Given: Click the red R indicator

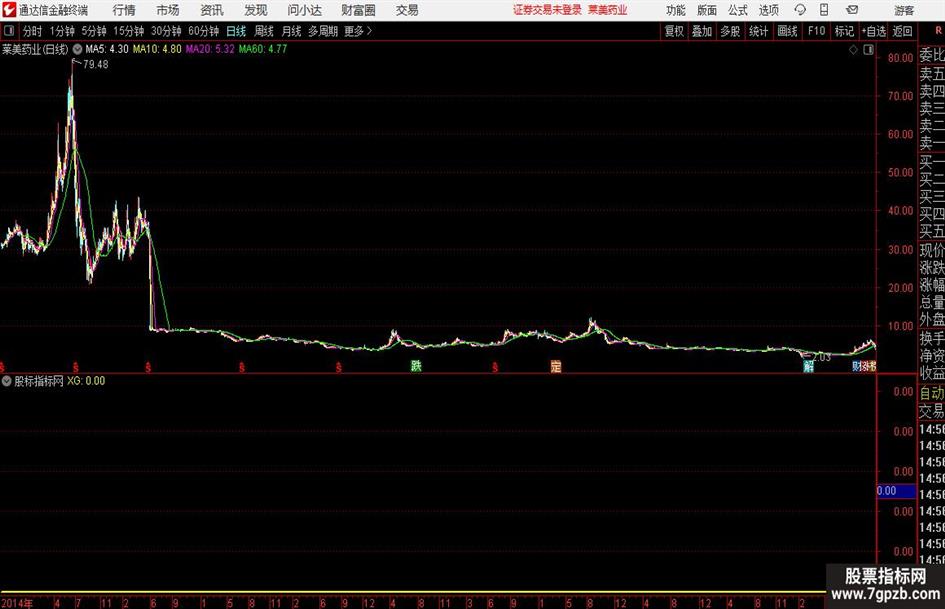Looking at the screenshot, I should coord(938,30).
